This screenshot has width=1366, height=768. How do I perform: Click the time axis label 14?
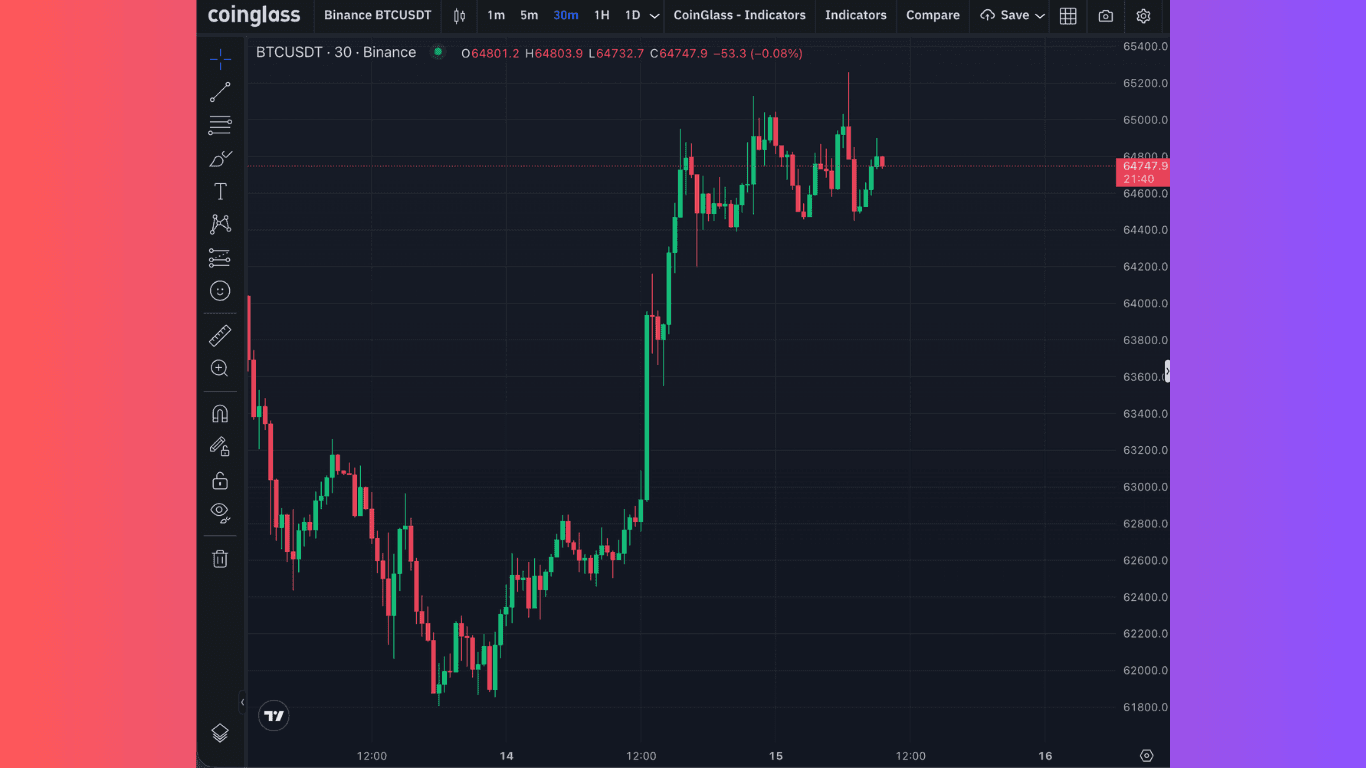point(507,755)
